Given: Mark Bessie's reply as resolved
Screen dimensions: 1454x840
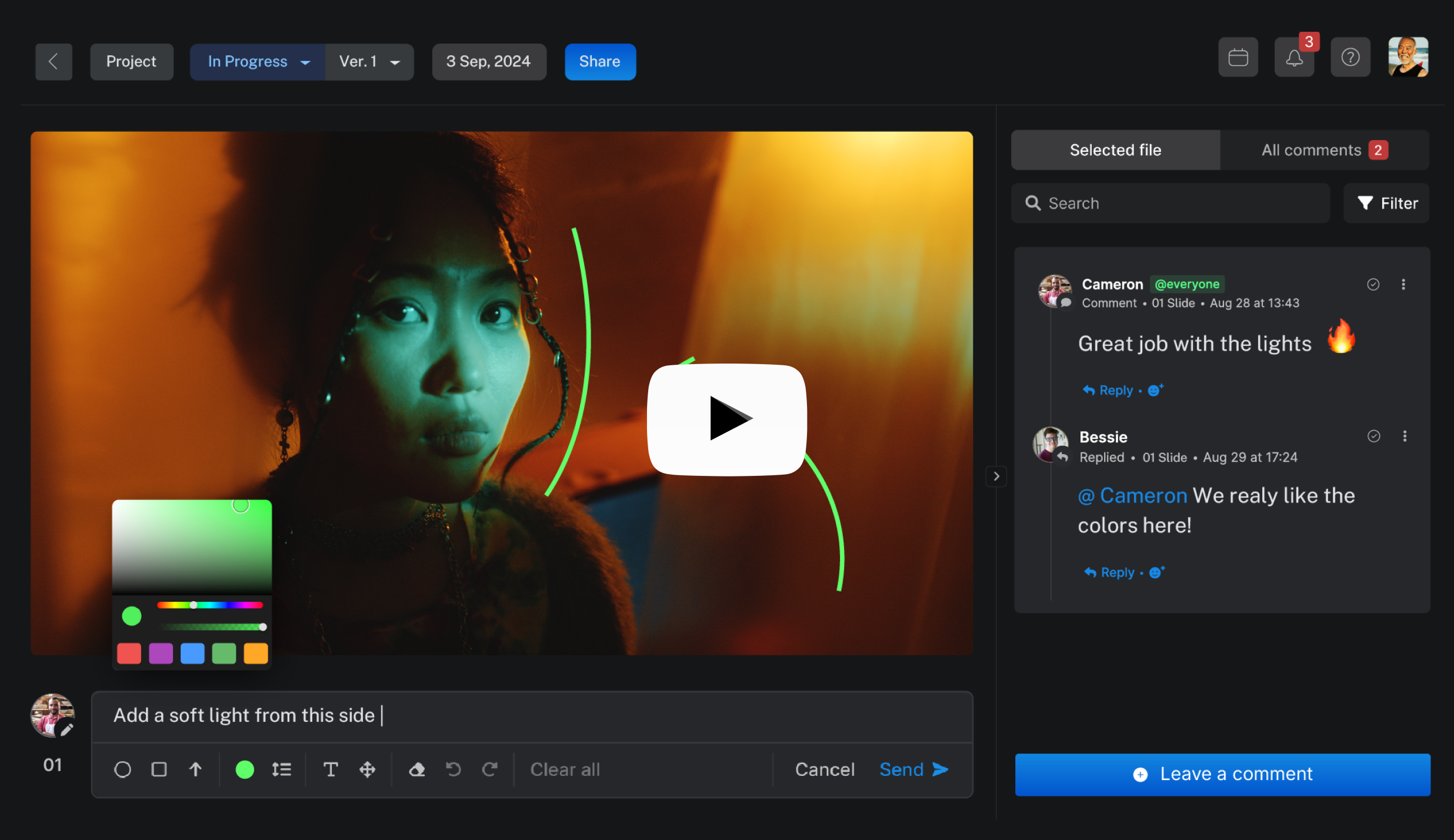Looking at the screenshot, I should point(1373,436).
